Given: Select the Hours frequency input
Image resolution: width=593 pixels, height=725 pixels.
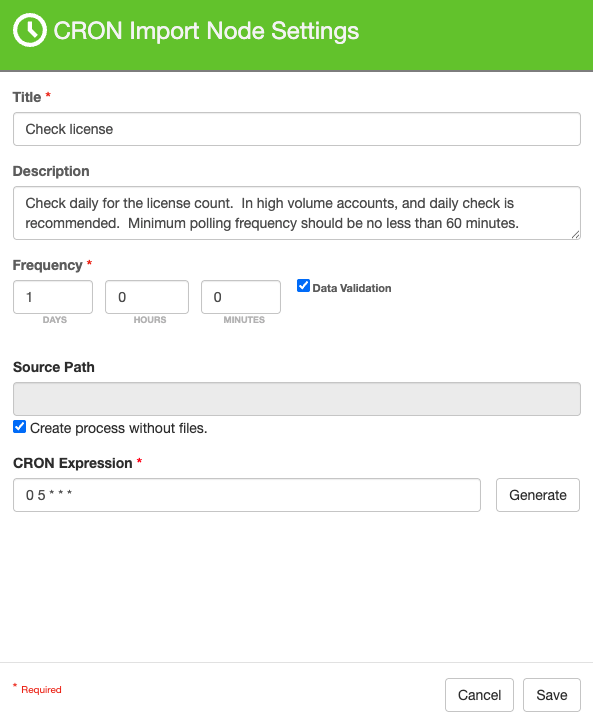Looking at the screenshot, I should (x=147, y=297).
